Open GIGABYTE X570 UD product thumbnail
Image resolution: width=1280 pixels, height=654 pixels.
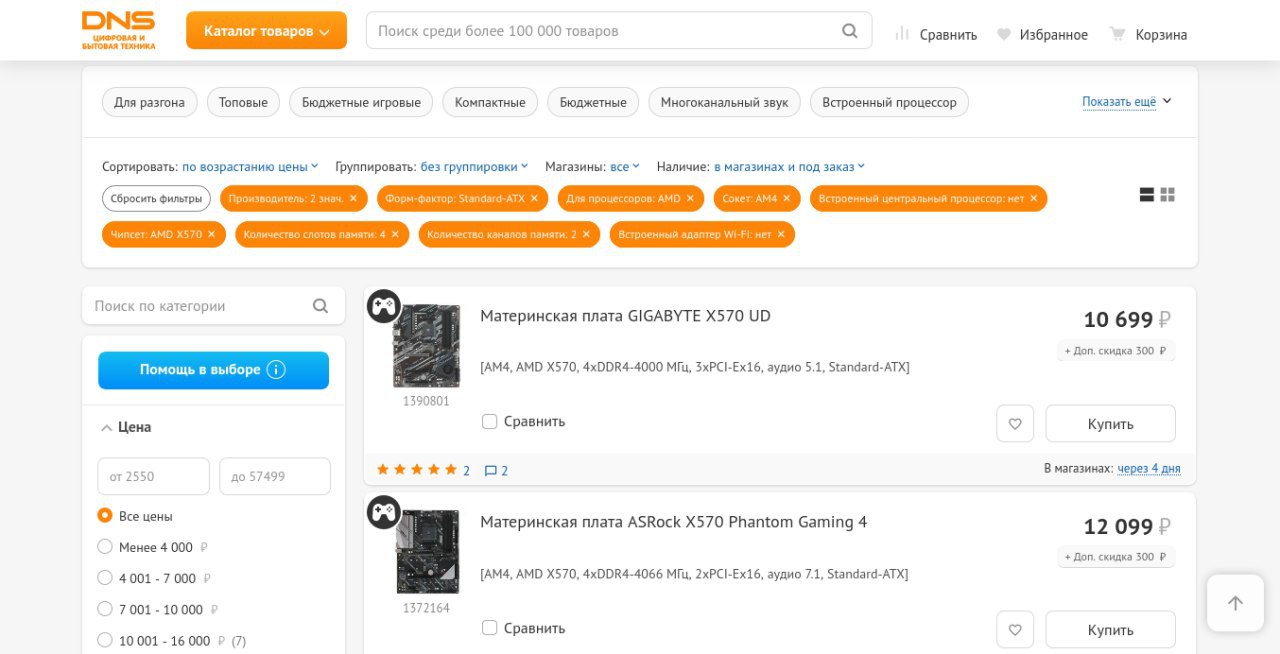tap(426, 346)
